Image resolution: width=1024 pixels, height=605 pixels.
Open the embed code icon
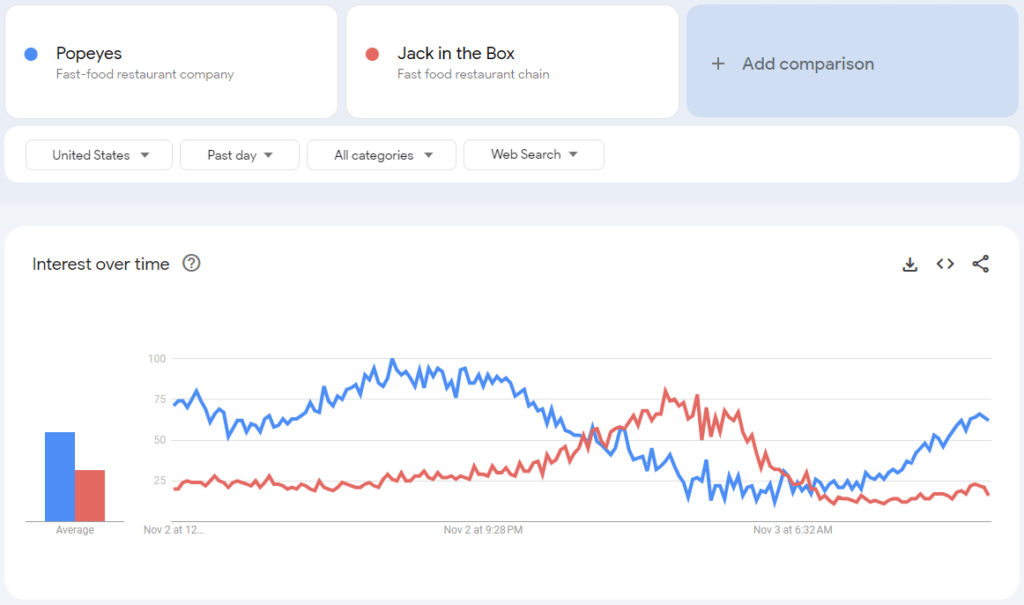tap(945, 264)
